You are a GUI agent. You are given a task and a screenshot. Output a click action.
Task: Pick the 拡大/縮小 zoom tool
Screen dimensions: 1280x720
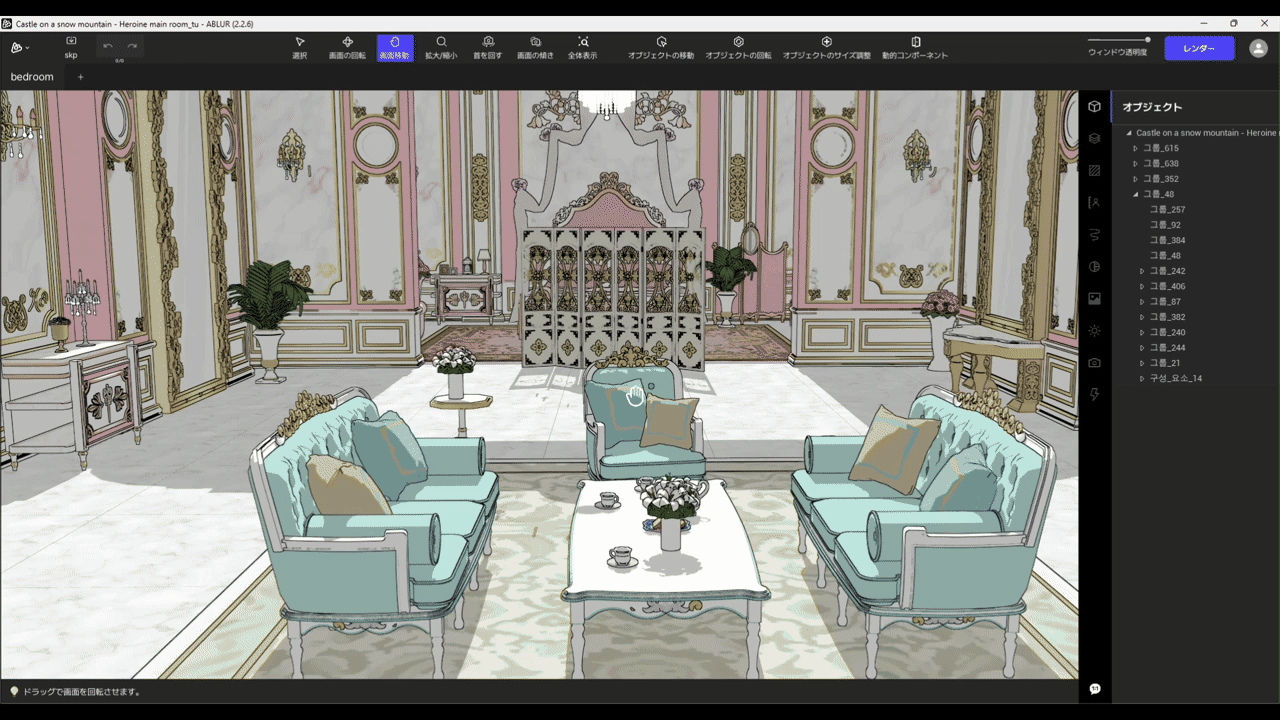point(441,47)
